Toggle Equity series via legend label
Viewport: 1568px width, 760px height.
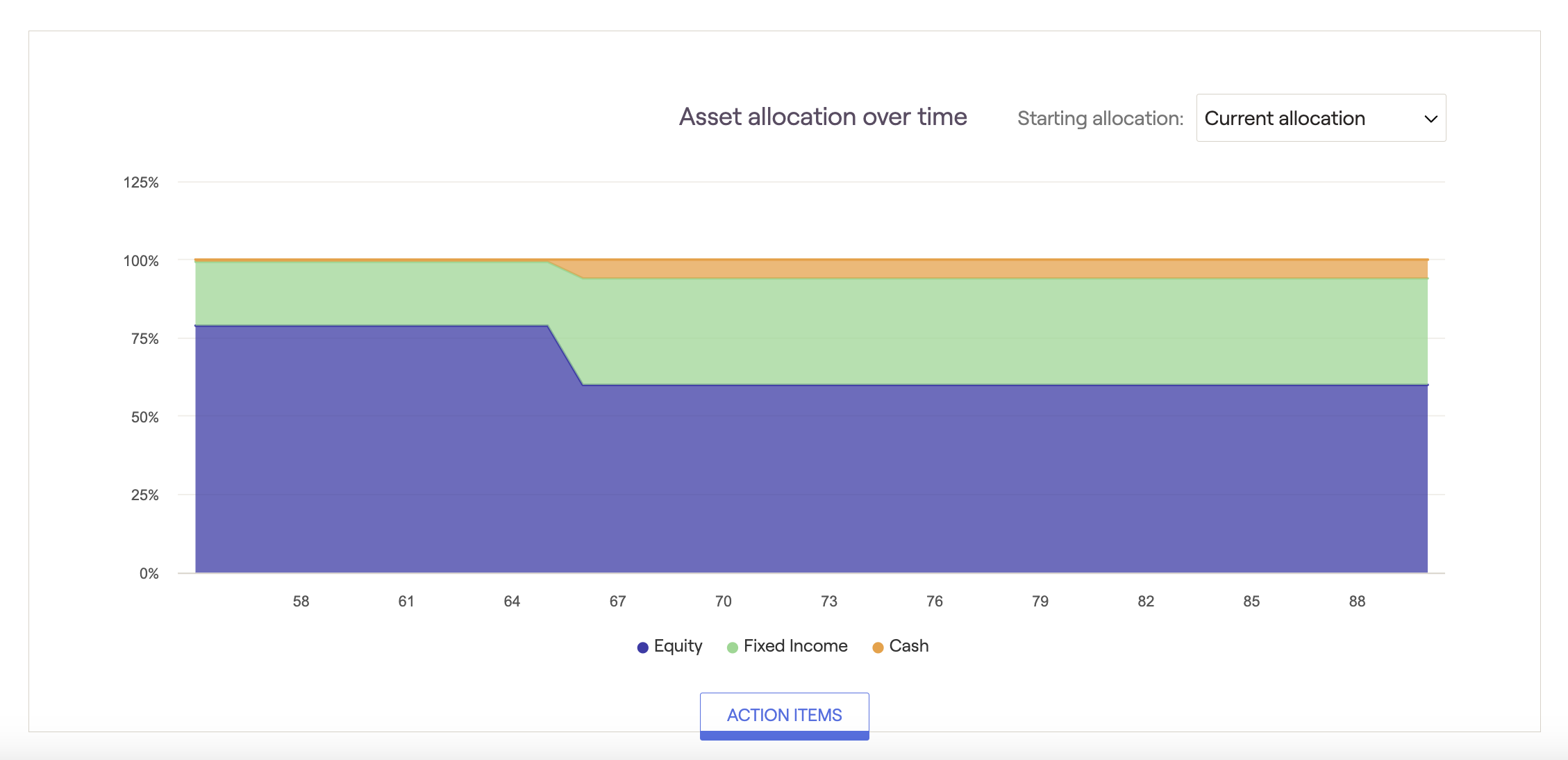pos(678,646)
